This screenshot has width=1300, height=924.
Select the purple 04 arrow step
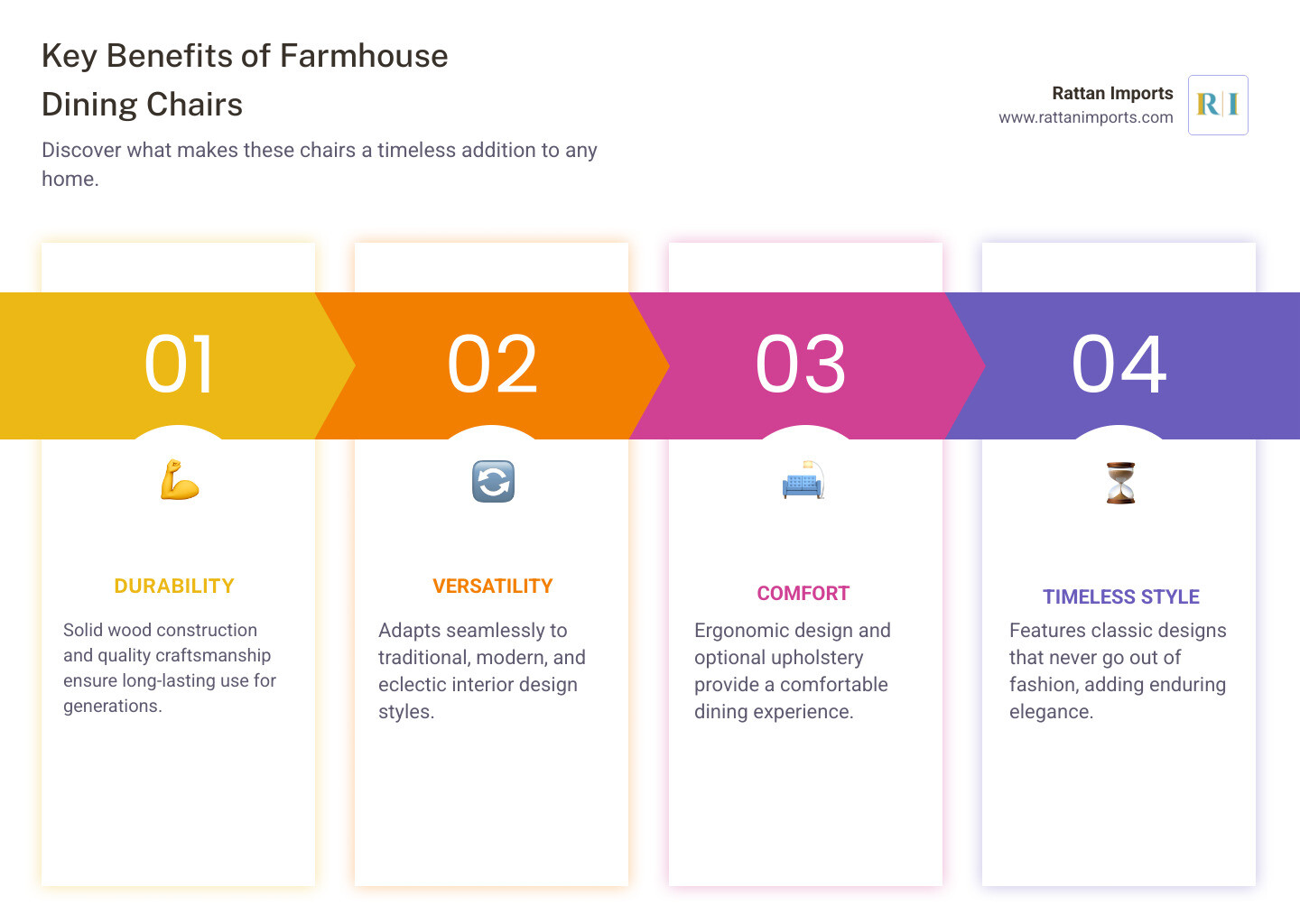click(x=1119, y=365)
